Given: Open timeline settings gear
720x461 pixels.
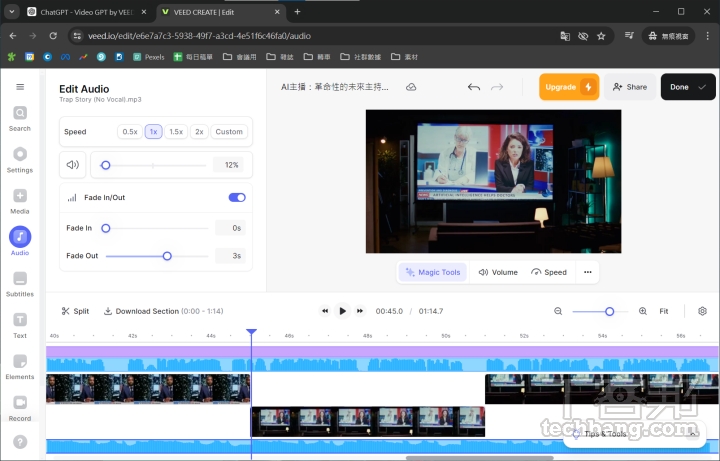Looking at the screenshot, I should coord(702,311).
